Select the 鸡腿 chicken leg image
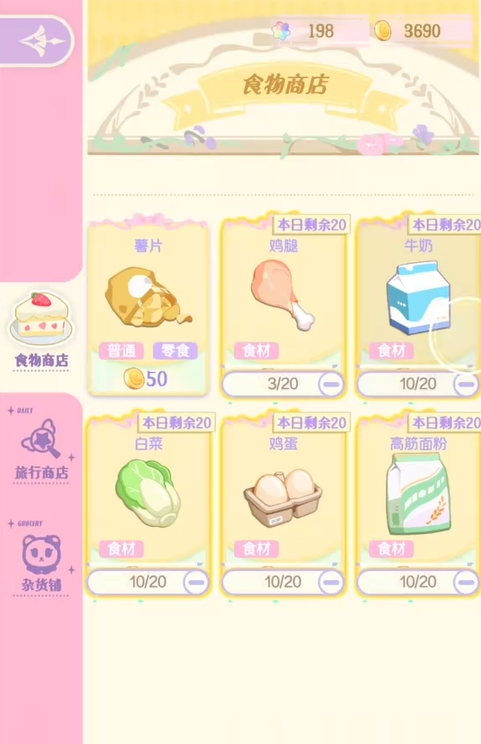Image resolution: width=481 pixels, height=744 pixels. 283,294
